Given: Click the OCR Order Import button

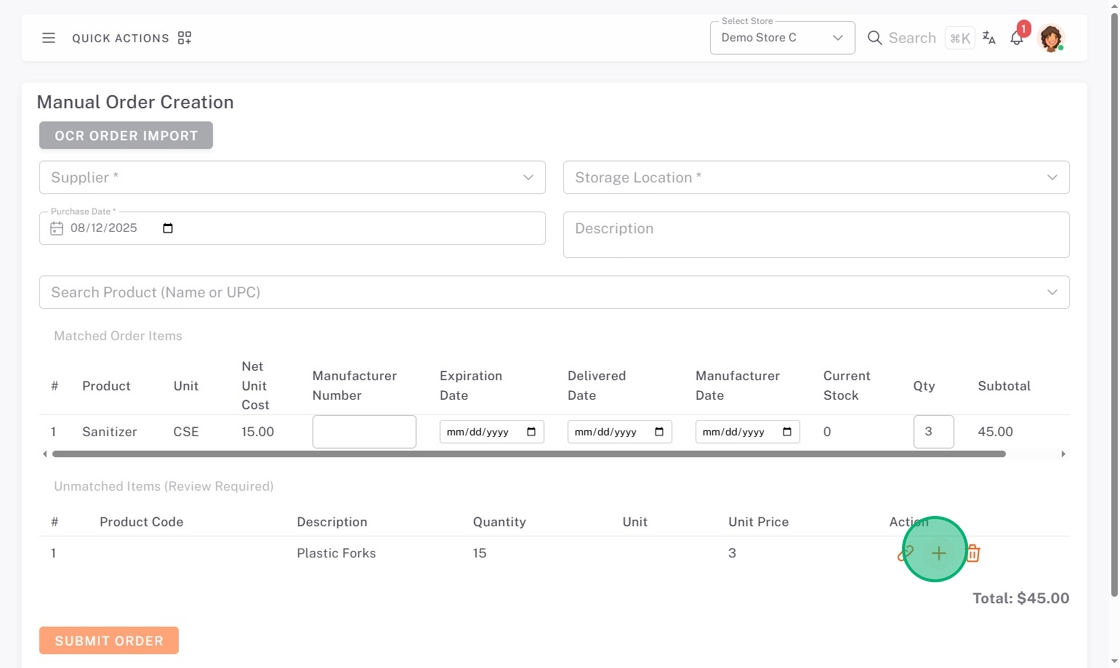Looking at the screenshot, I should point(126,135).
